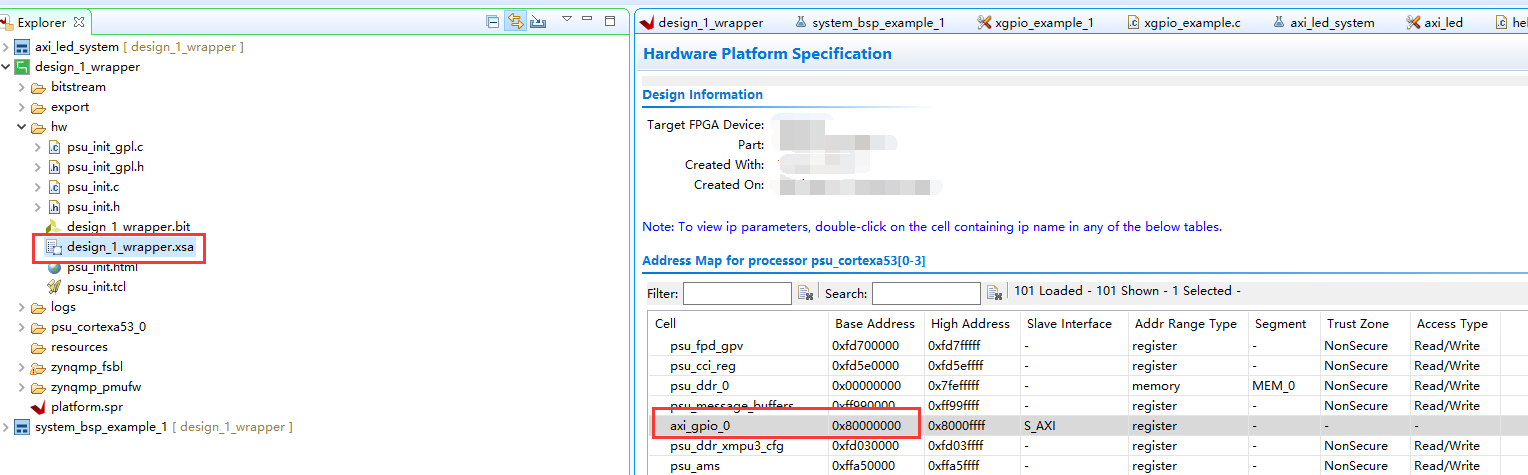Select the axi_led_system system project icon
This screenshot has width=1528, height=475.
click(x=22, y=47)
